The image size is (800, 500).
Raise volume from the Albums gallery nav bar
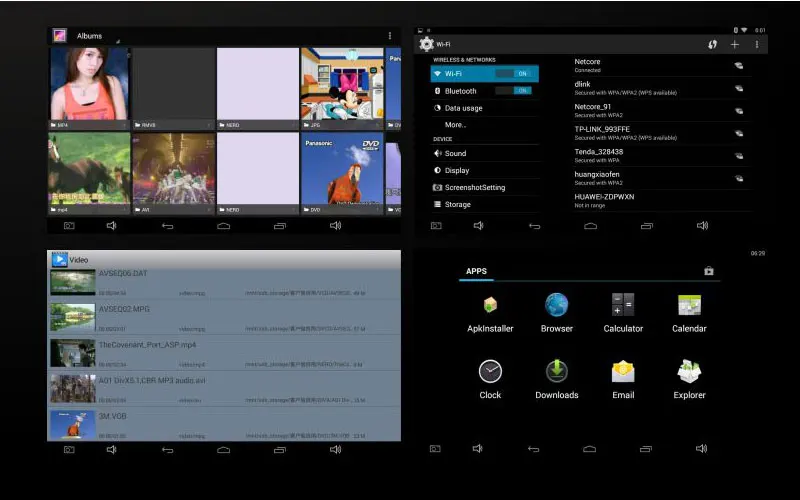click(x=335, y=226)
